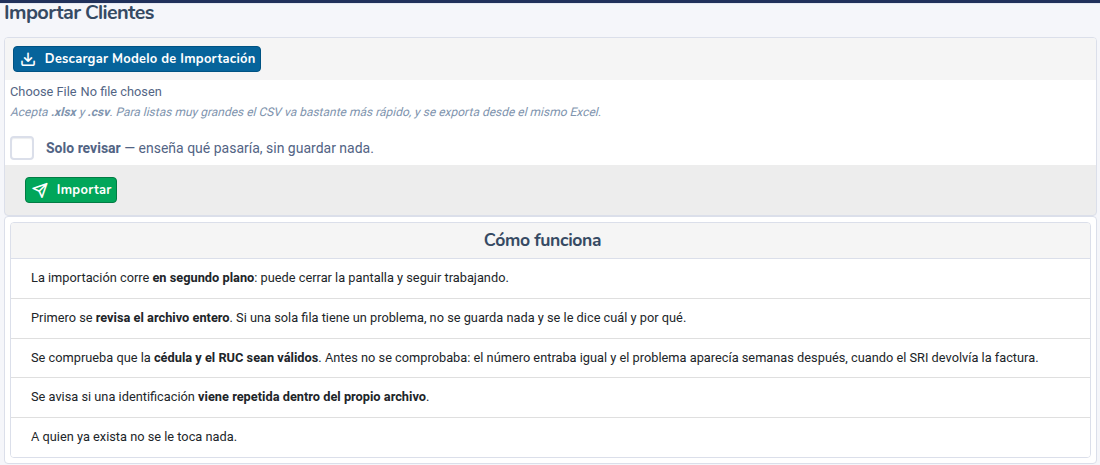Viewport: 1100px width, 465px height.
Task: Click the Importar Clientes page heading
Action: pyautogui.click(x=79, y=13)
